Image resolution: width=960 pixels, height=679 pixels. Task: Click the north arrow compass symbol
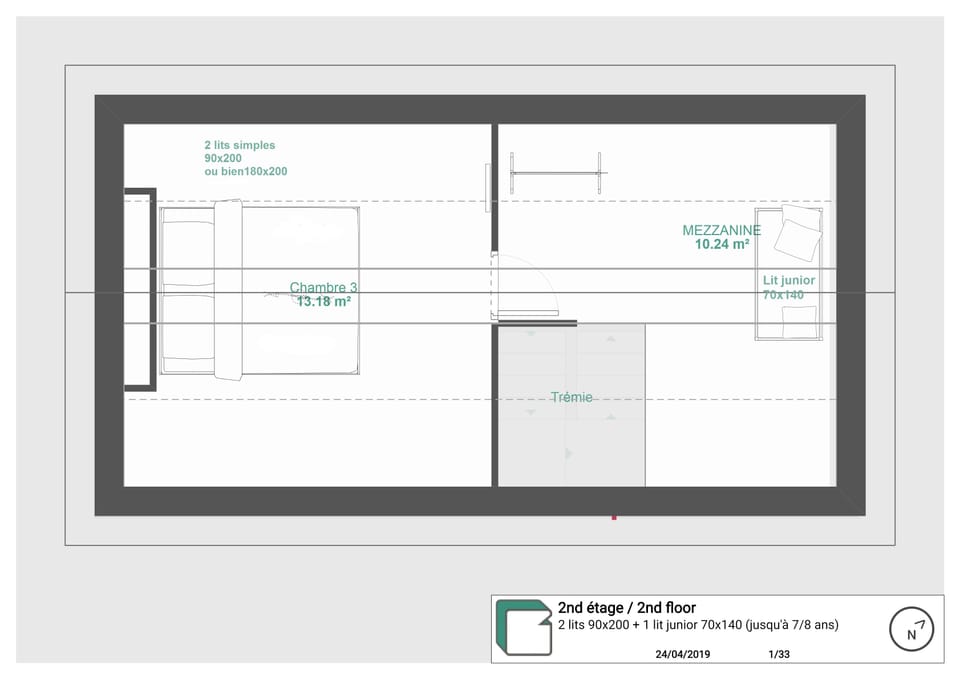[910, 630]
